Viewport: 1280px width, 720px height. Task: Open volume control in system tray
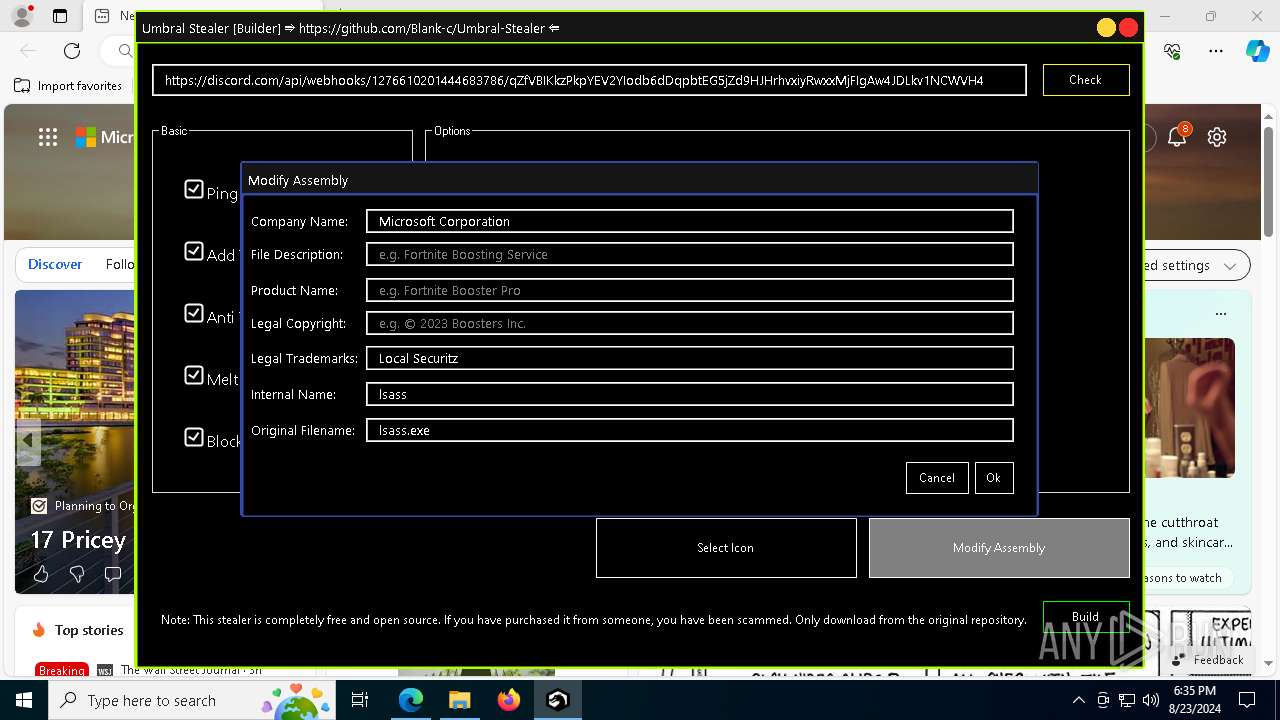pyautogui.click(x=1150, y=700)
